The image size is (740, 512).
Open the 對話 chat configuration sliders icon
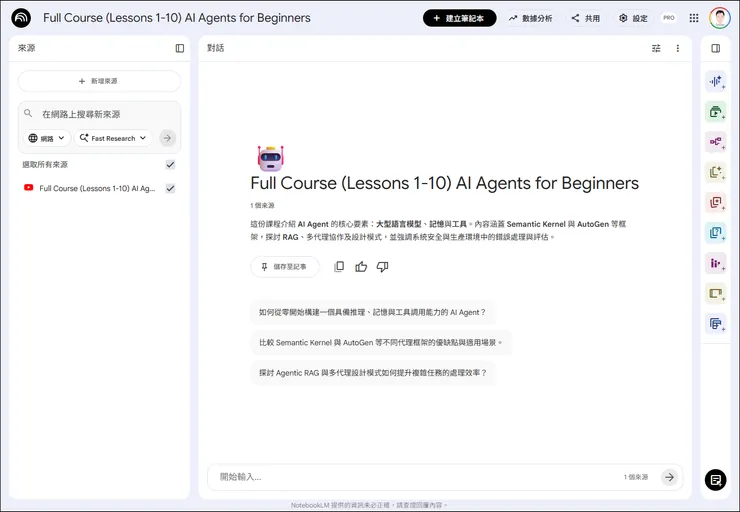click(656, 48)
